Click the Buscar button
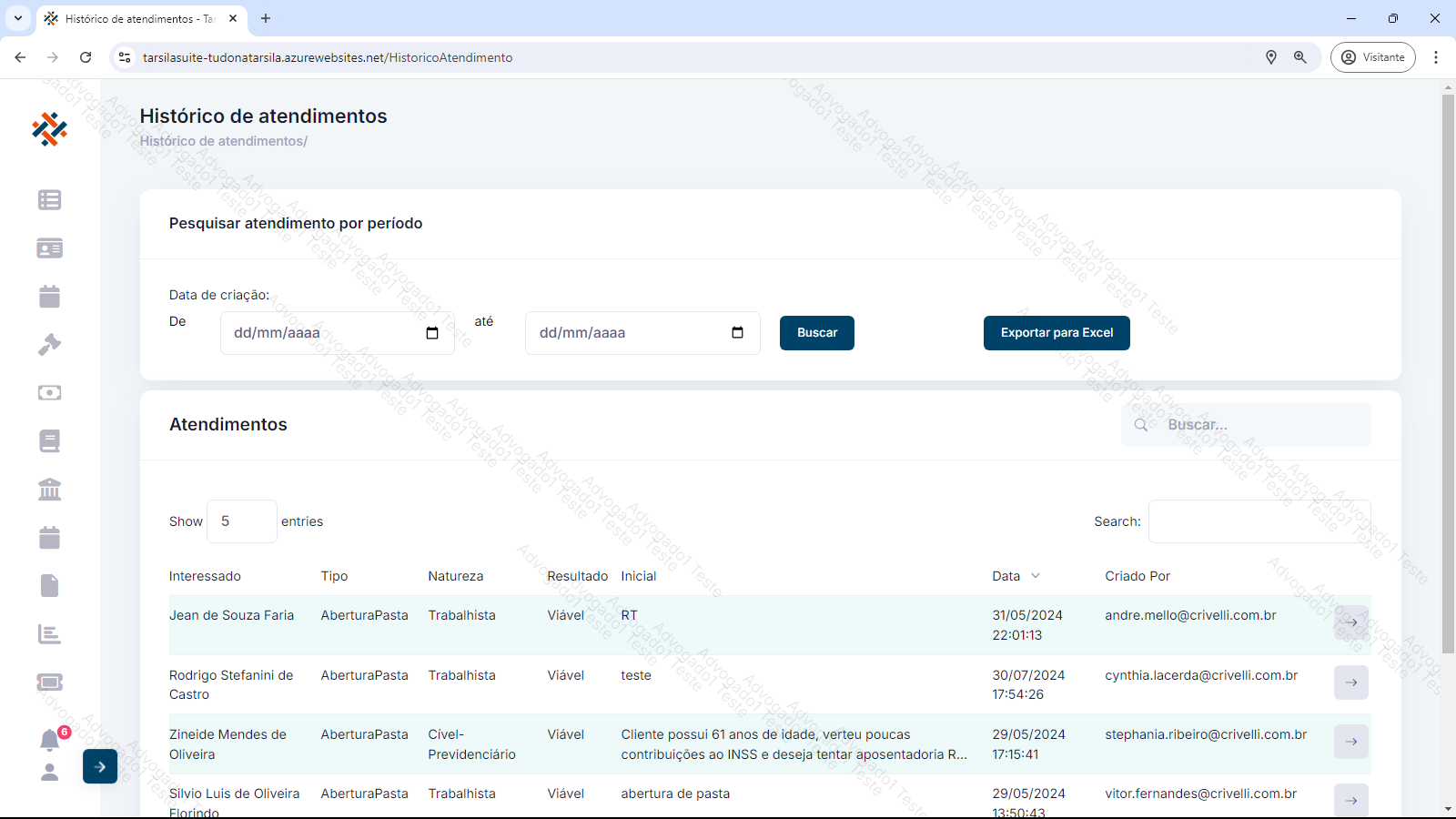This screenshot has width=1456, height=819. [x=816, y=333]
